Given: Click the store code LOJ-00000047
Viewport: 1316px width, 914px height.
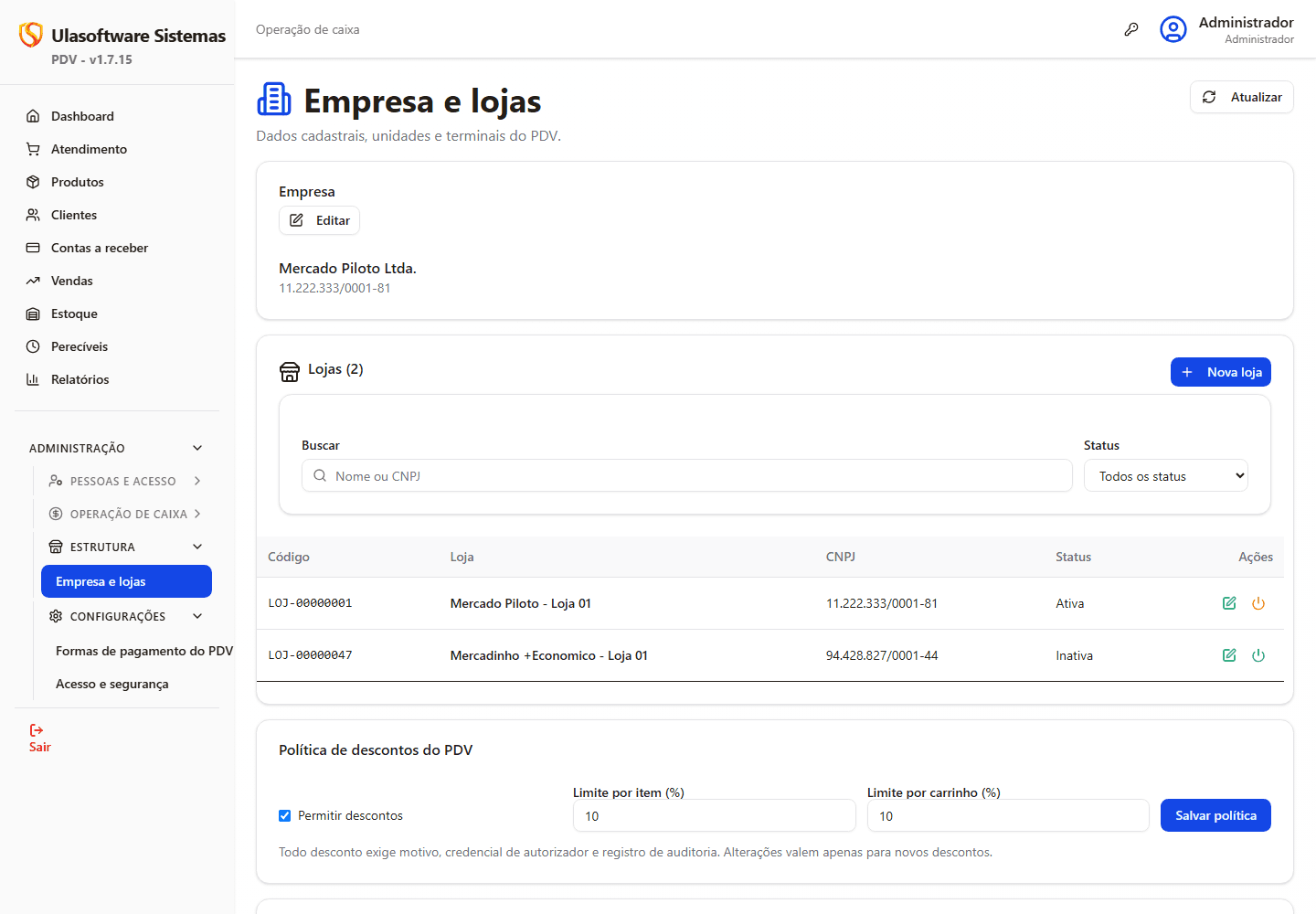Looking at the screenshot, I should point(310,655).
